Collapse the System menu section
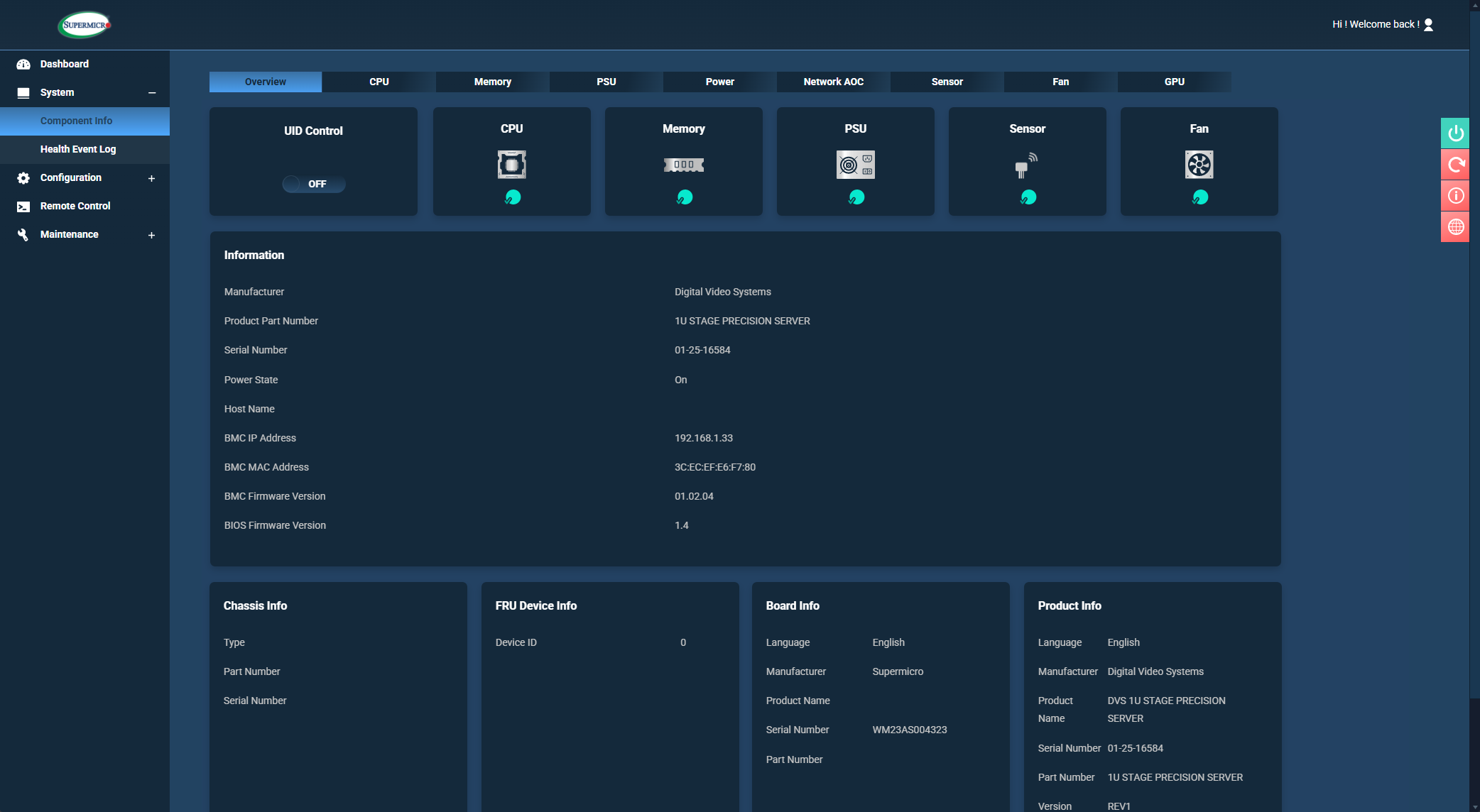This screenshot has width=1480, height=812. [x=152, y=93]
